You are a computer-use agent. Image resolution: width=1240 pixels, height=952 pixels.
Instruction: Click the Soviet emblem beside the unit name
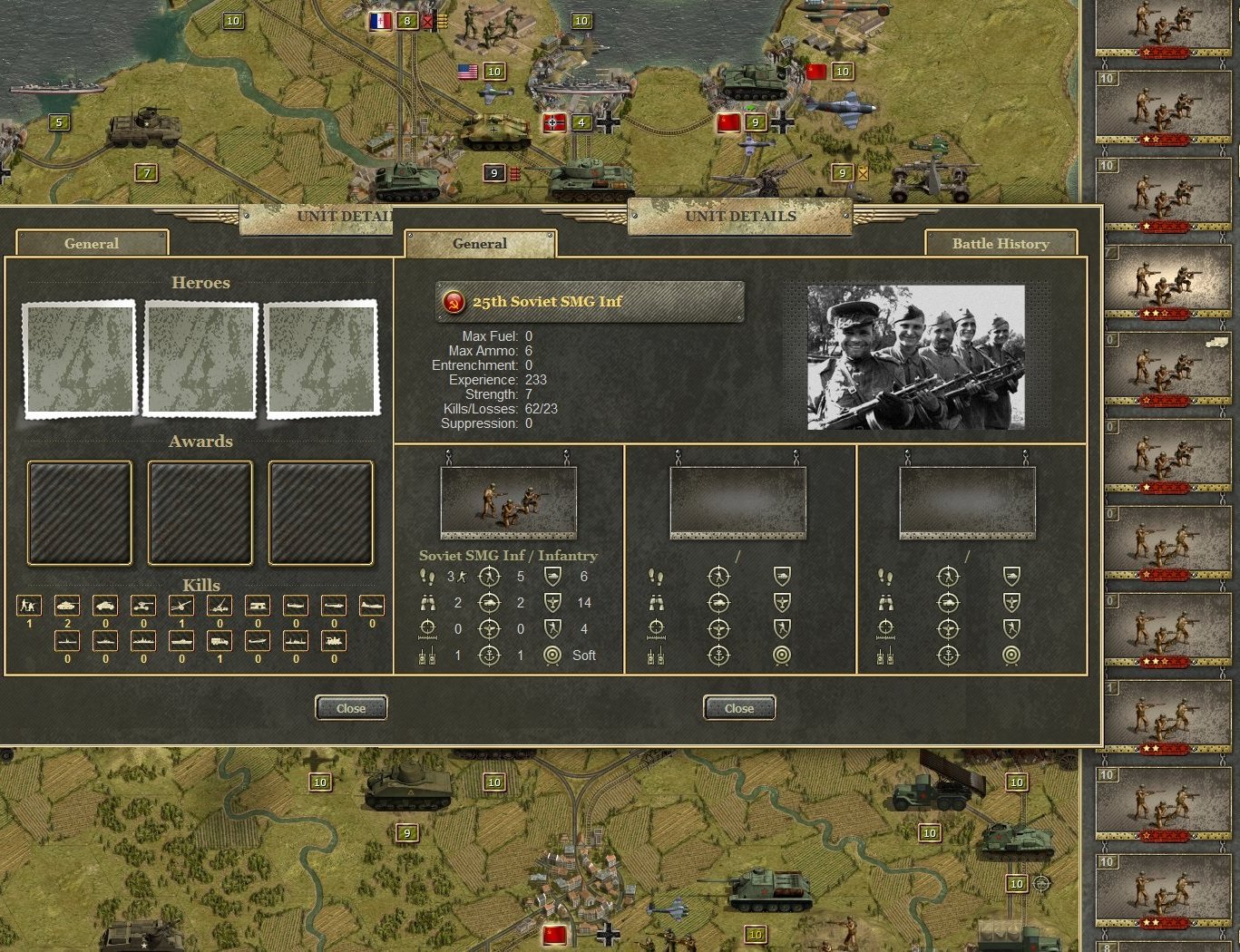454,302
